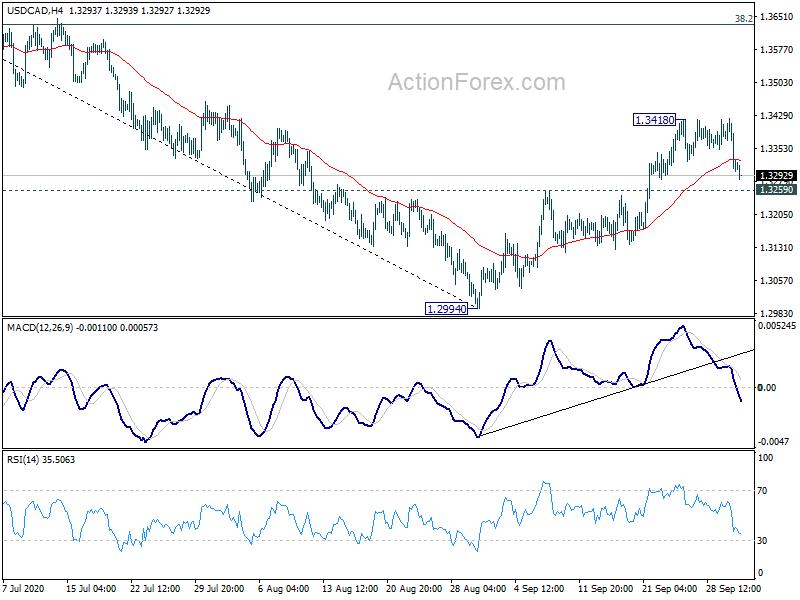Click the 1.35770 price axis value
The image size is (800, 600).
click(x=777, y=49)
